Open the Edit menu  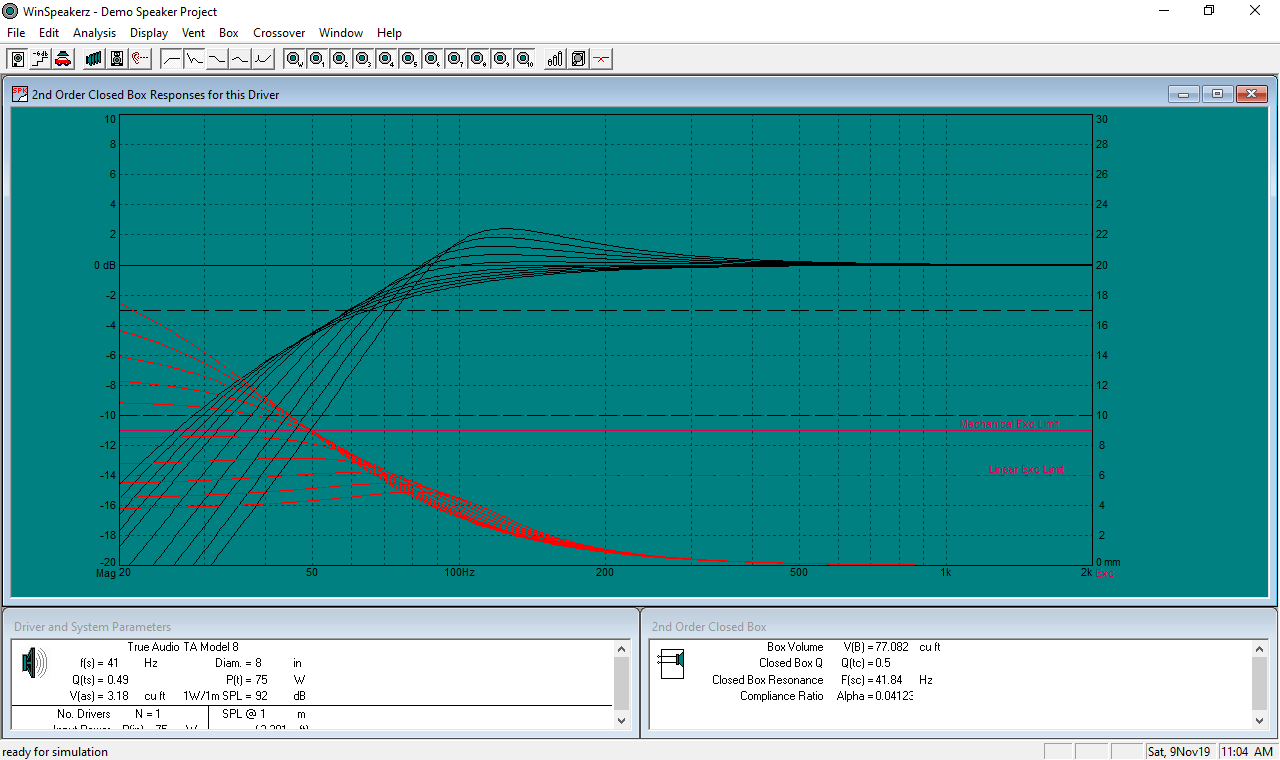[x=49, y=33]
